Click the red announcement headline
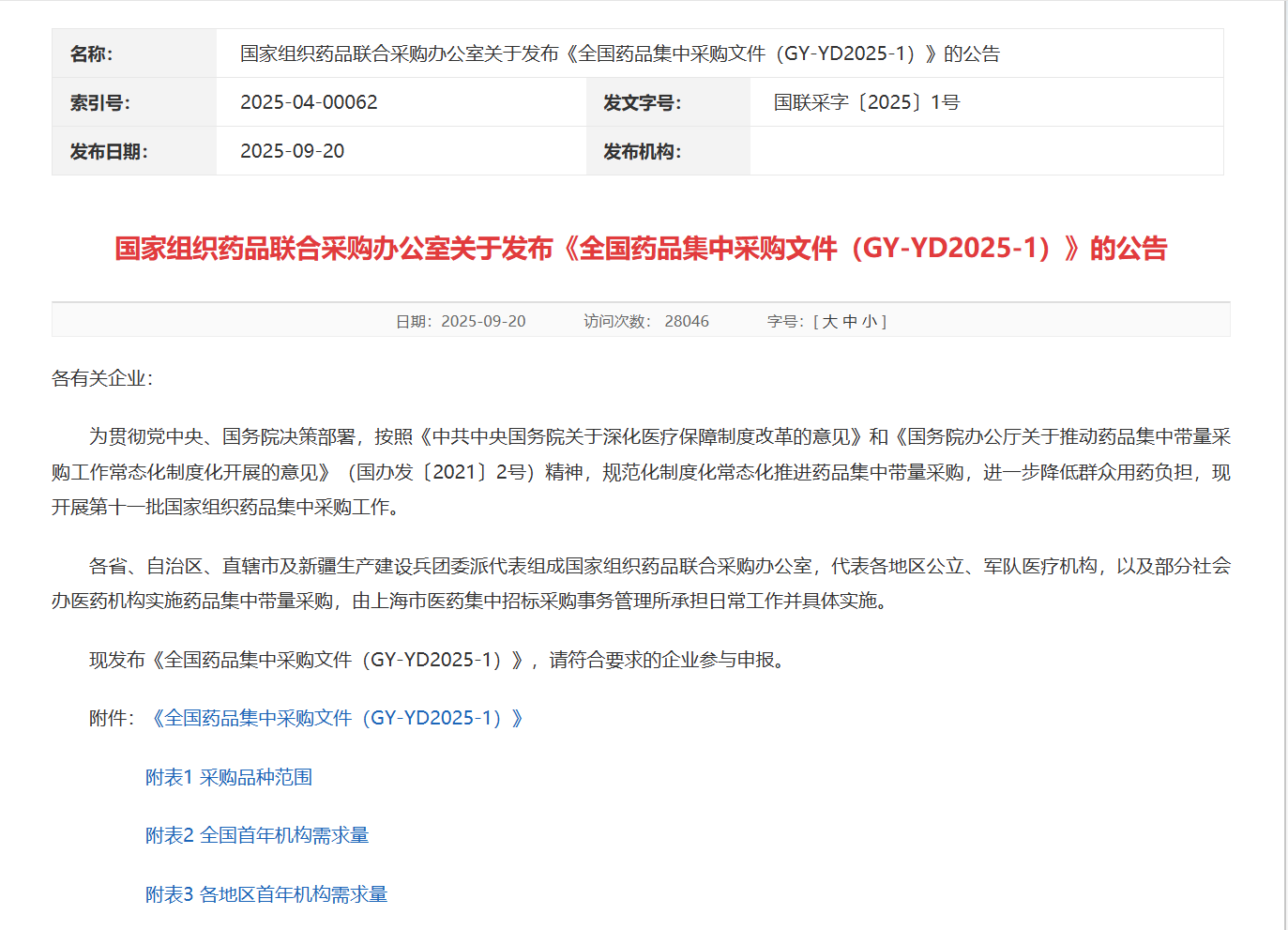 coord(641,249)
